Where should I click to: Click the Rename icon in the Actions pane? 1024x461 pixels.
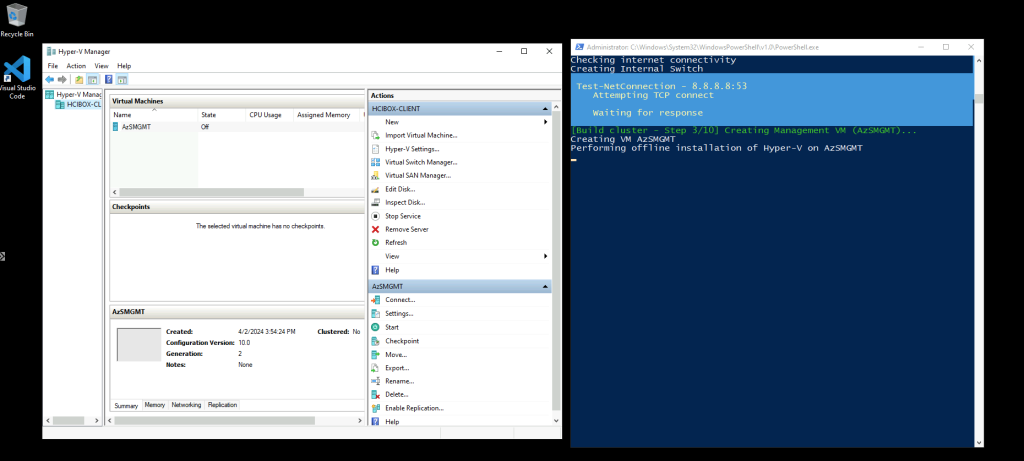[x=376, y=381]
